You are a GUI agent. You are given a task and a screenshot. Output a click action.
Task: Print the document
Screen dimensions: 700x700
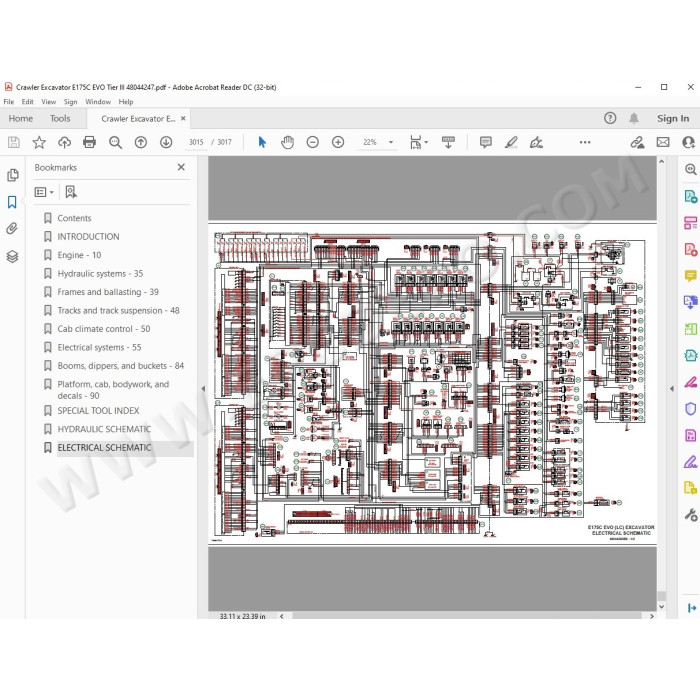(x=89, y=142)
